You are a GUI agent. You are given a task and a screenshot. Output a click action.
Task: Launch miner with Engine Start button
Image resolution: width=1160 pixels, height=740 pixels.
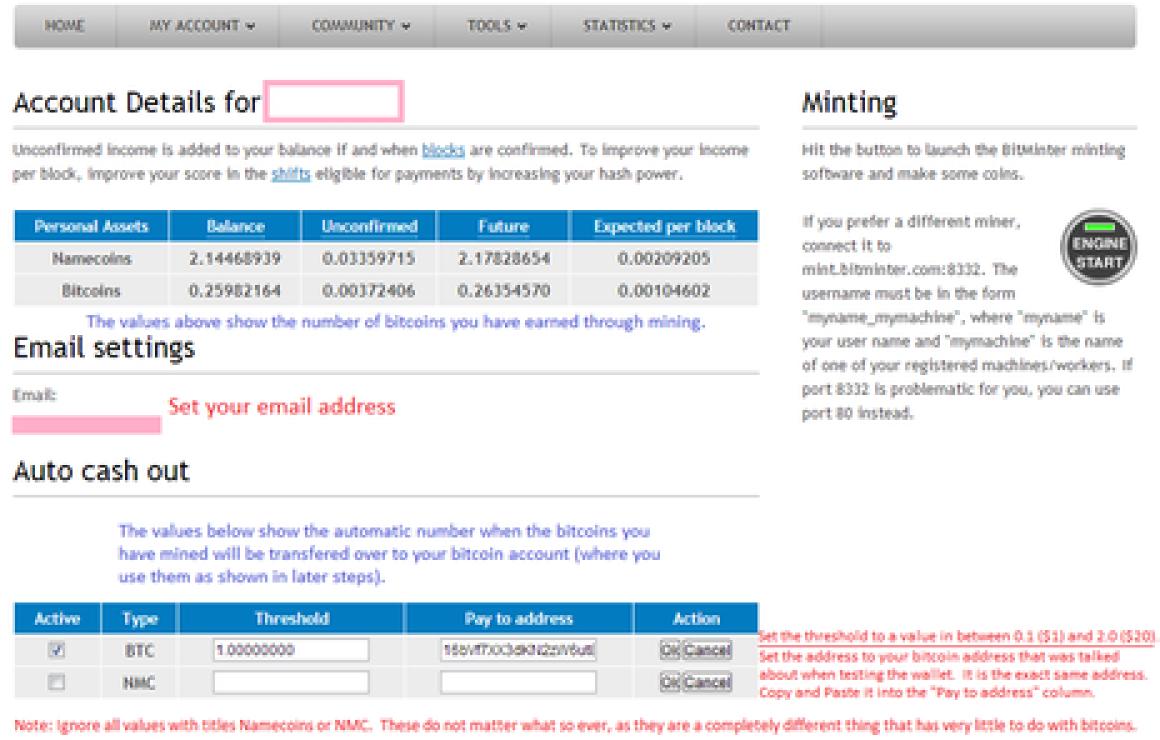(x=1099, y=248)
